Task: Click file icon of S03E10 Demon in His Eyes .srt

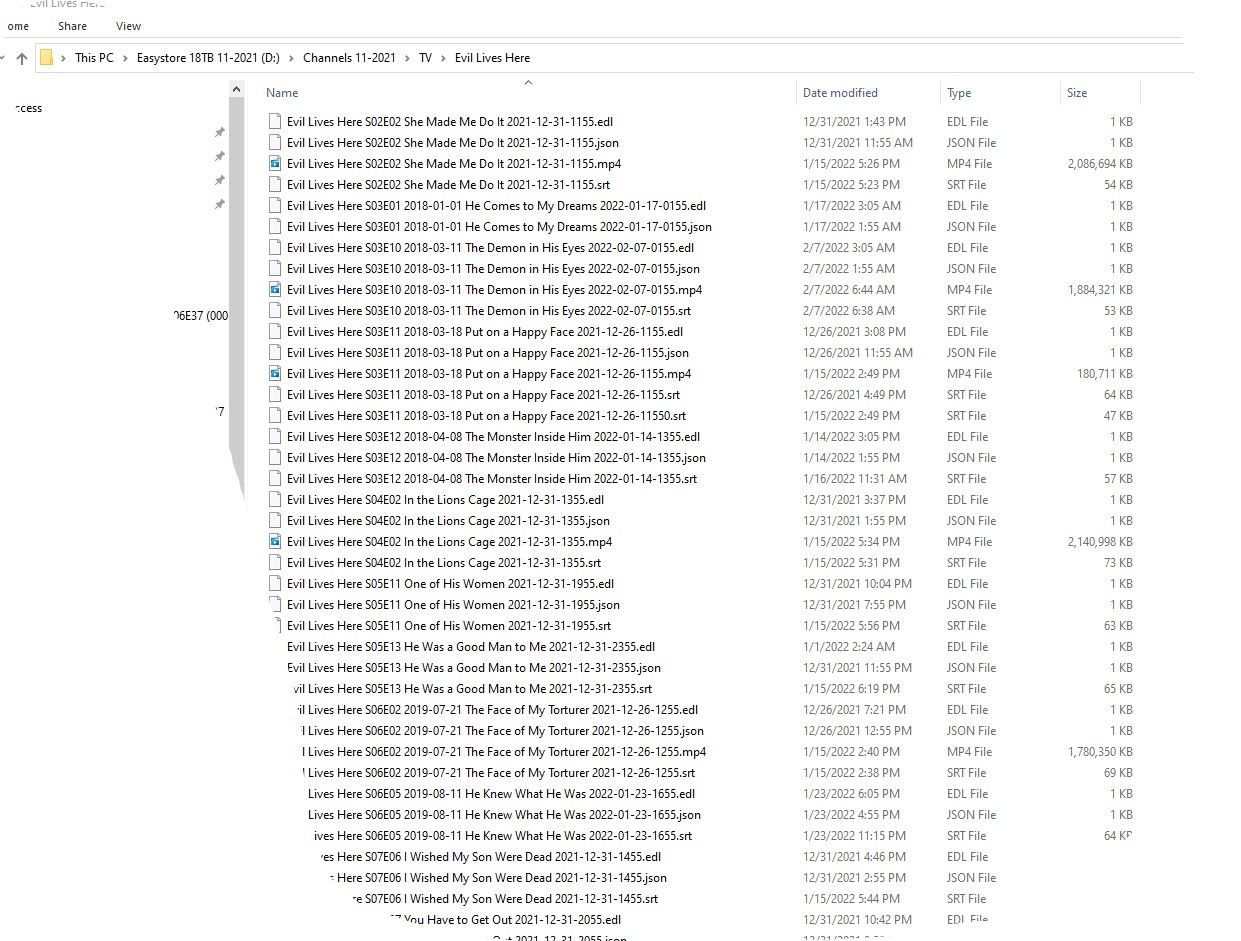Action: pyautogui.click(x=275, y=310)
